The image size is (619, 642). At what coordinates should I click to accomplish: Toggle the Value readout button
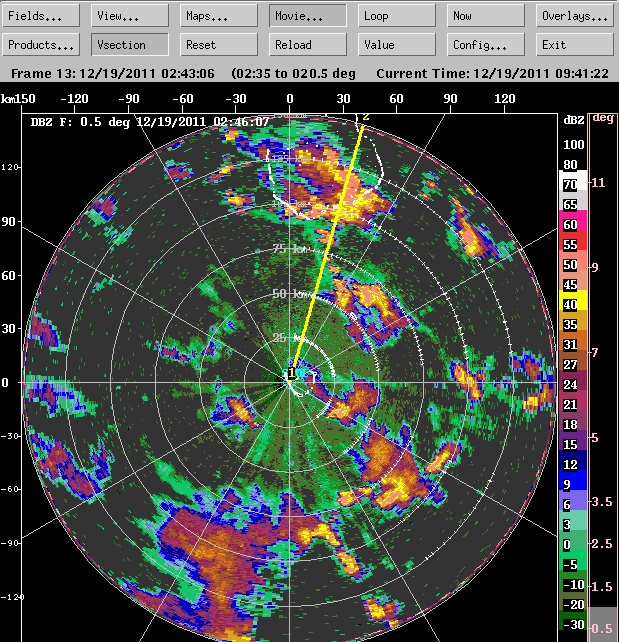tap(397, 44)
